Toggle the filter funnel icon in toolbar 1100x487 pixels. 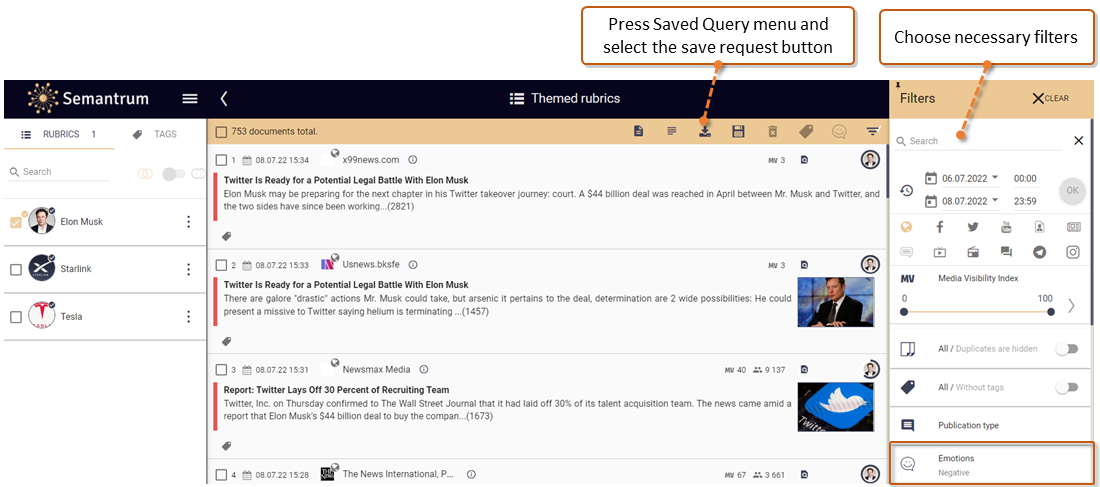(873, 131)
